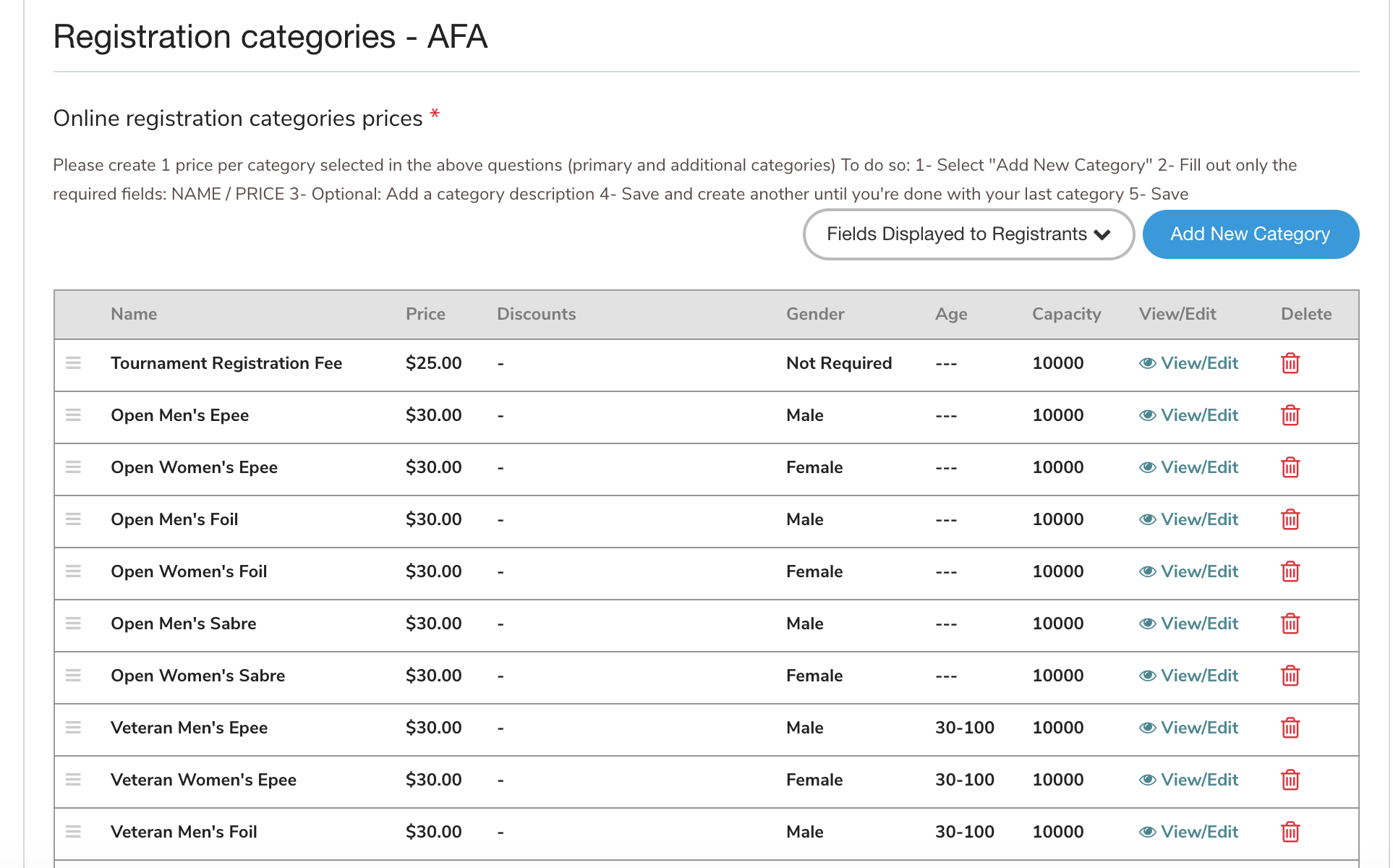1393x868 pixels.
Task: Click the Price column header
Action: coord(425,314)
